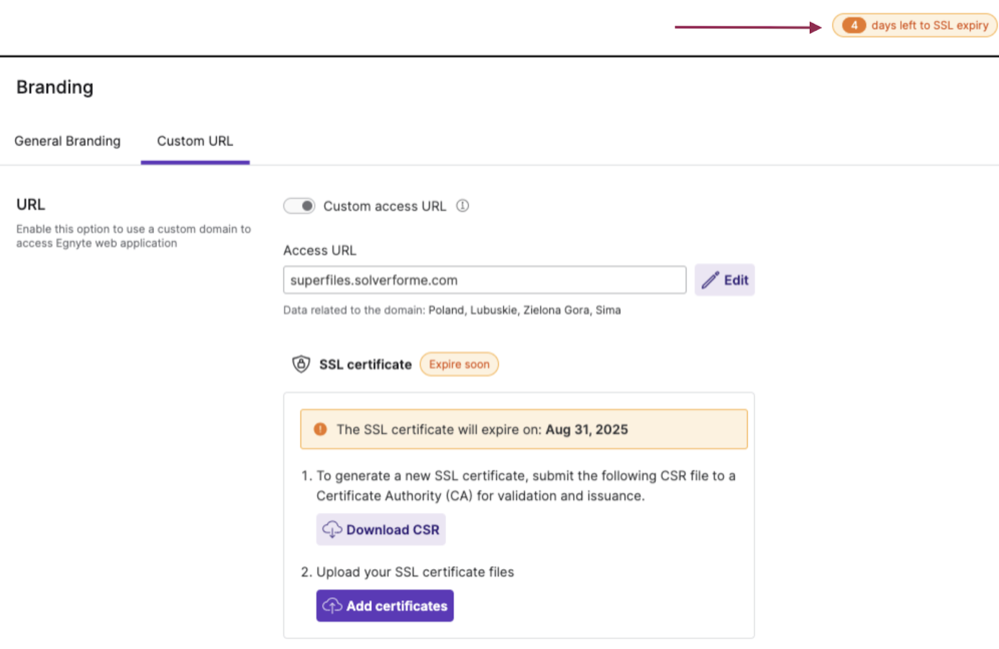Click the warning icon in the expiry alert

click(318, 428)
